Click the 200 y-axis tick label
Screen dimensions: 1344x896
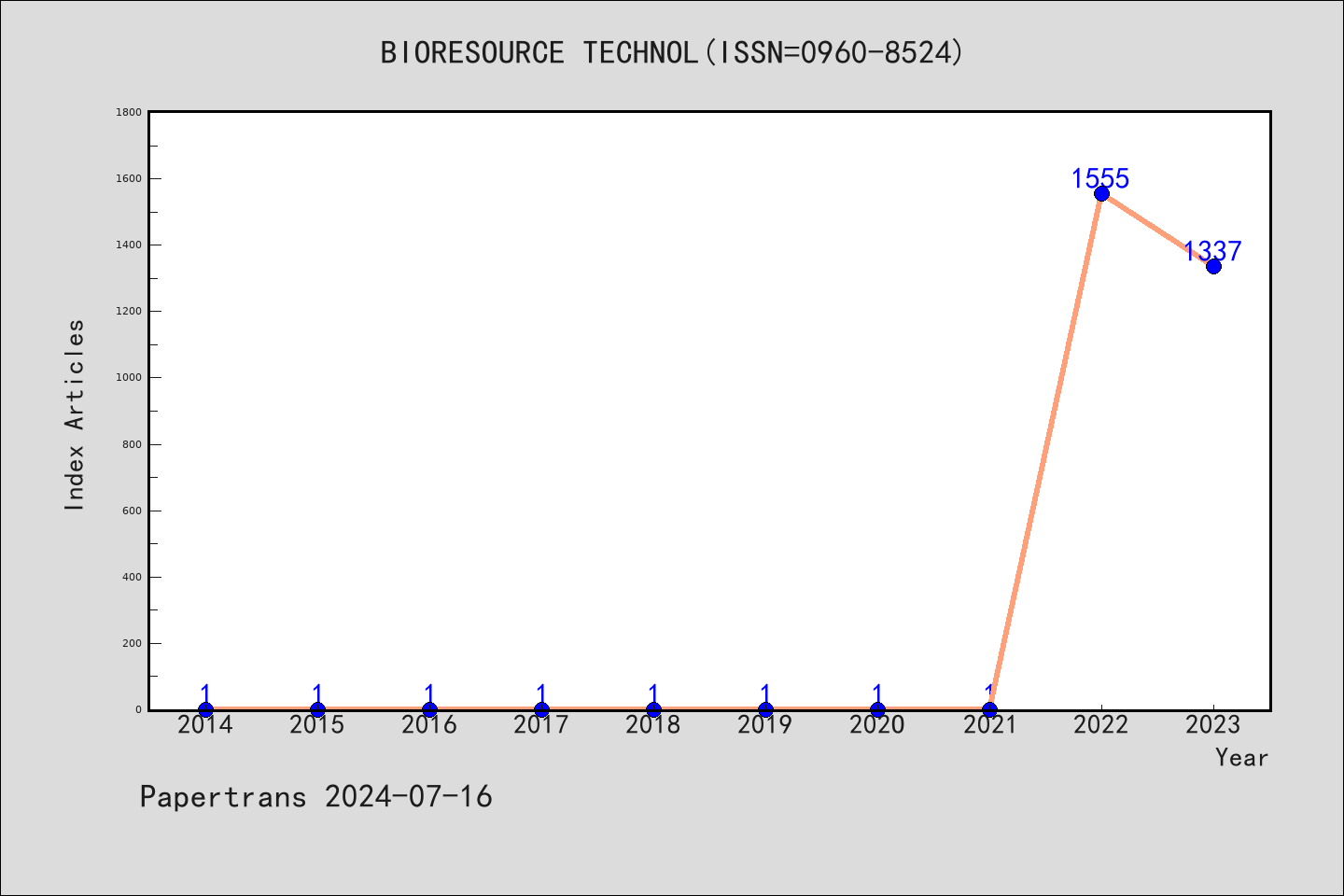133,643
